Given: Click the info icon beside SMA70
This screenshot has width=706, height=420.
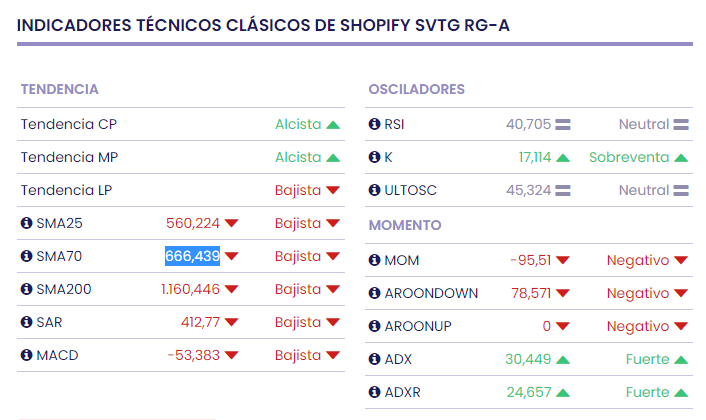Looking at the screenshot, I should click(x=26, y=256).
